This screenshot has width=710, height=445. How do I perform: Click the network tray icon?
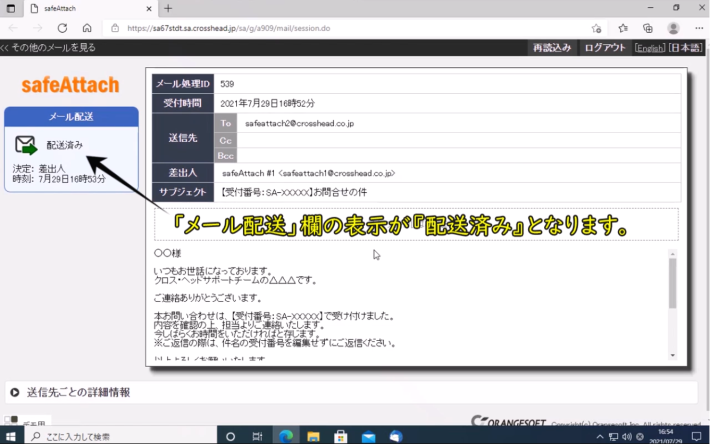tap(614, 437)
